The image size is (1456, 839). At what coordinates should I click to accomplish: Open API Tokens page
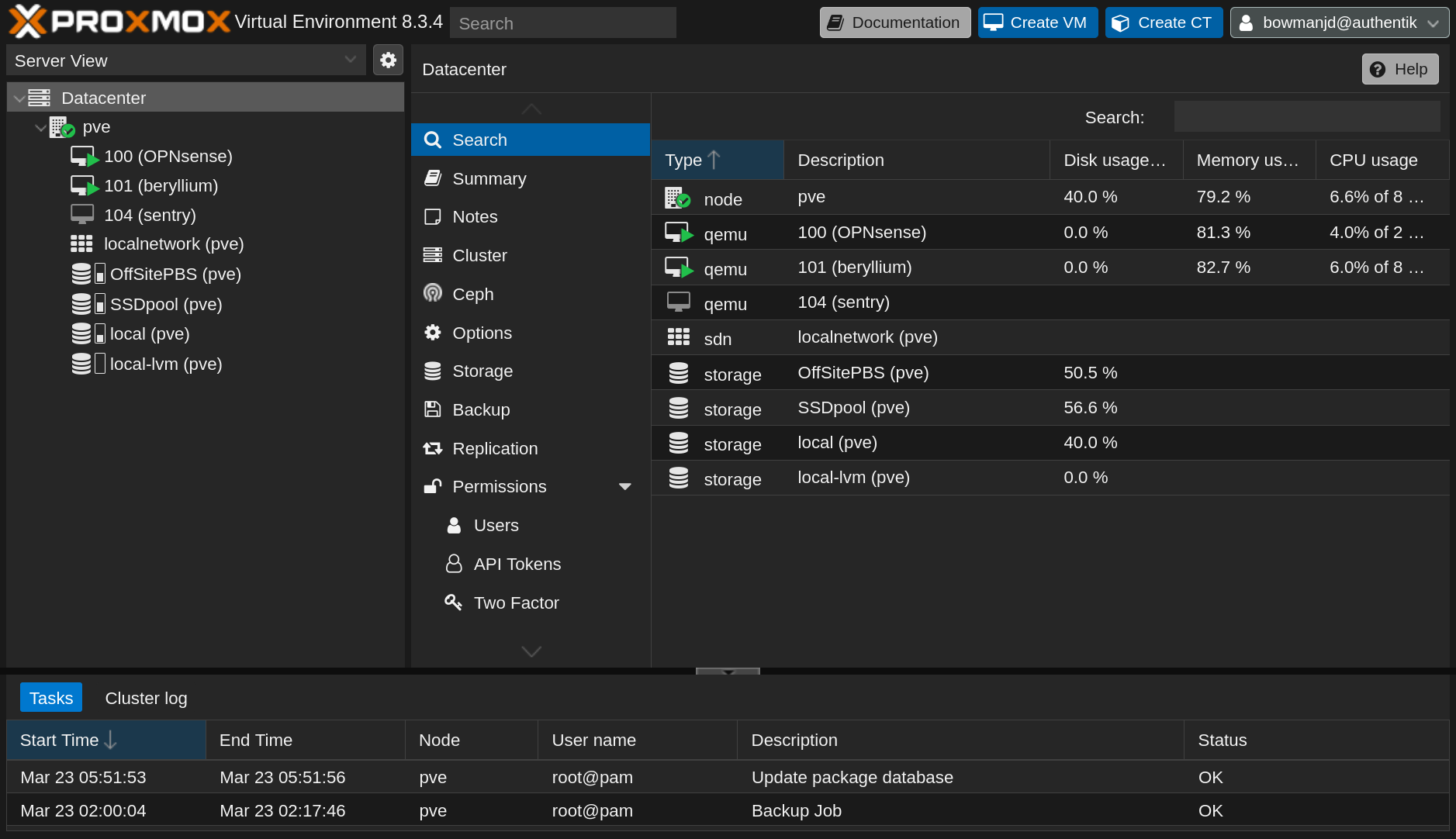pos(517,564)
